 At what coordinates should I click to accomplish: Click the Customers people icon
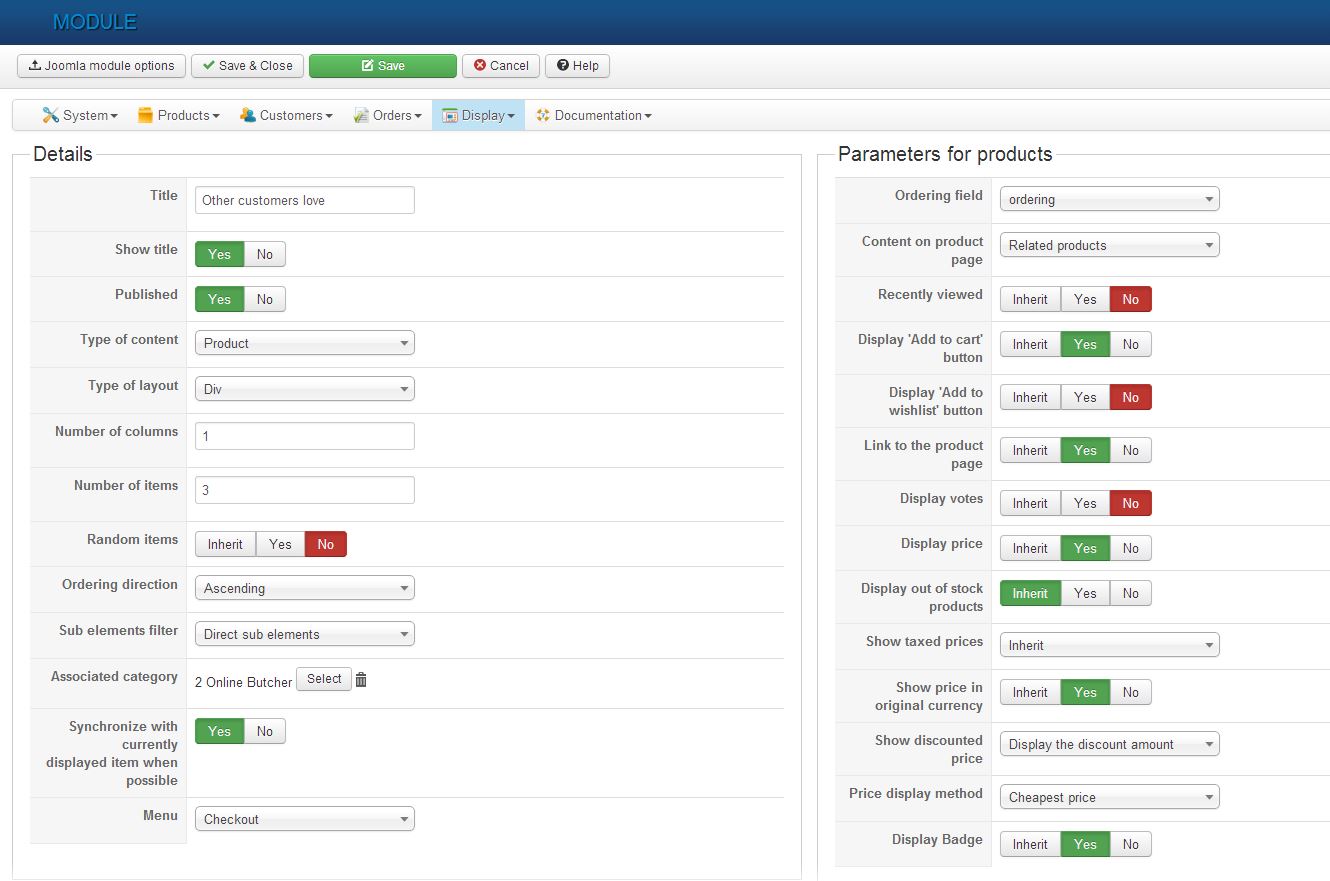(x=248, y=115)
